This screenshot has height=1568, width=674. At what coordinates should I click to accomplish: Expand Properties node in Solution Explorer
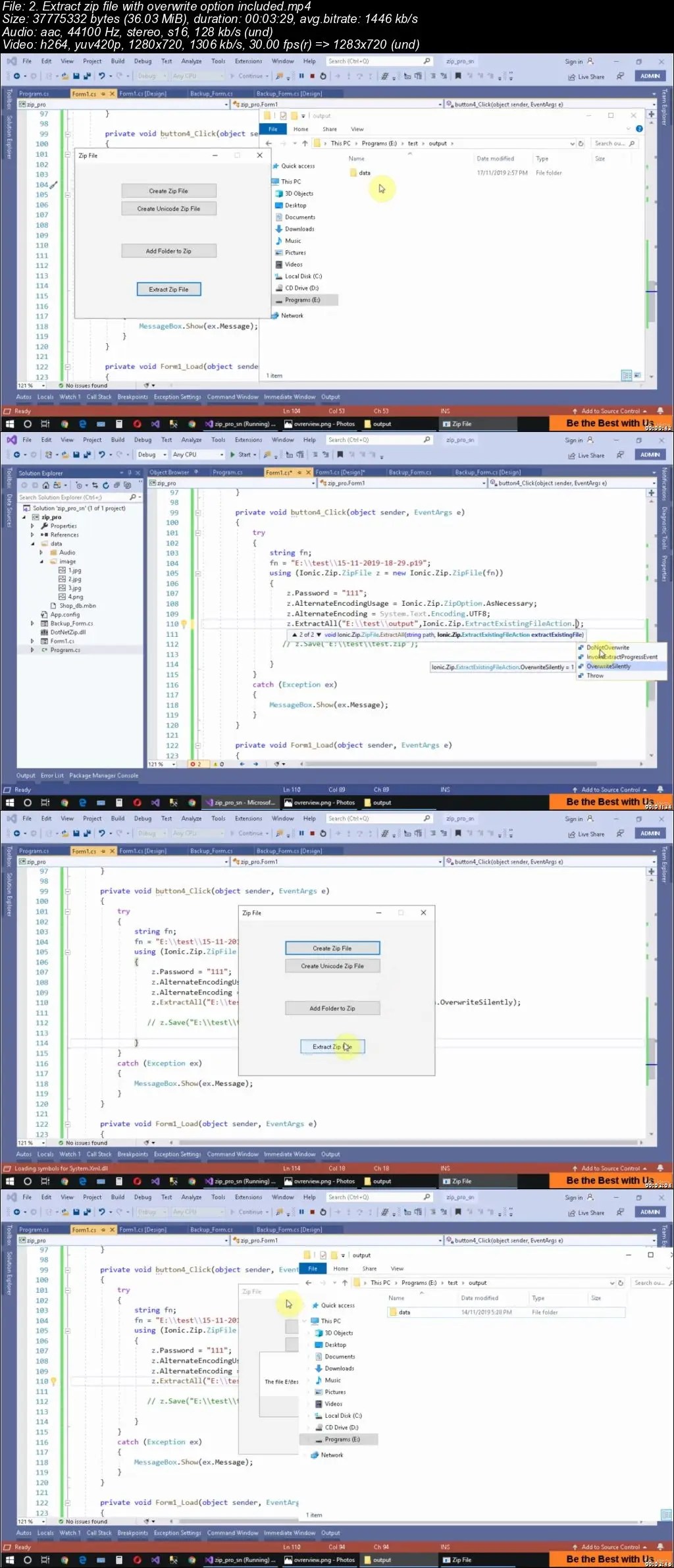click(32, 526)
